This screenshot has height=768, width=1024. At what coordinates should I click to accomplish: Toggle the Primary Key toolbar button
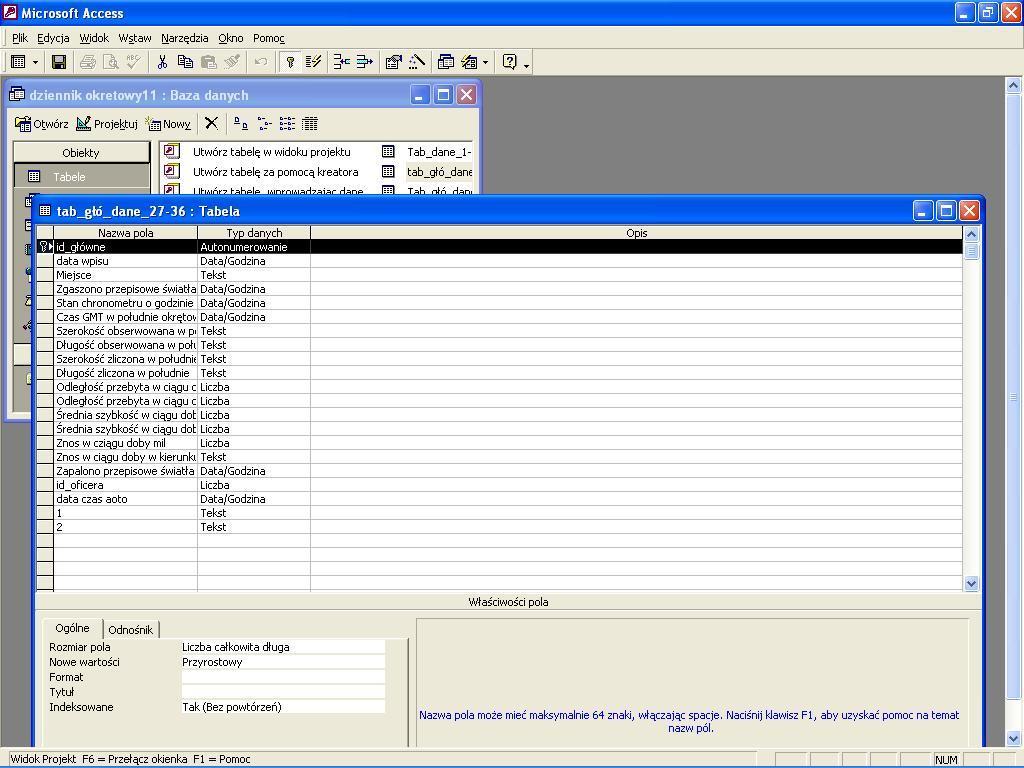(x=290, y=62)
